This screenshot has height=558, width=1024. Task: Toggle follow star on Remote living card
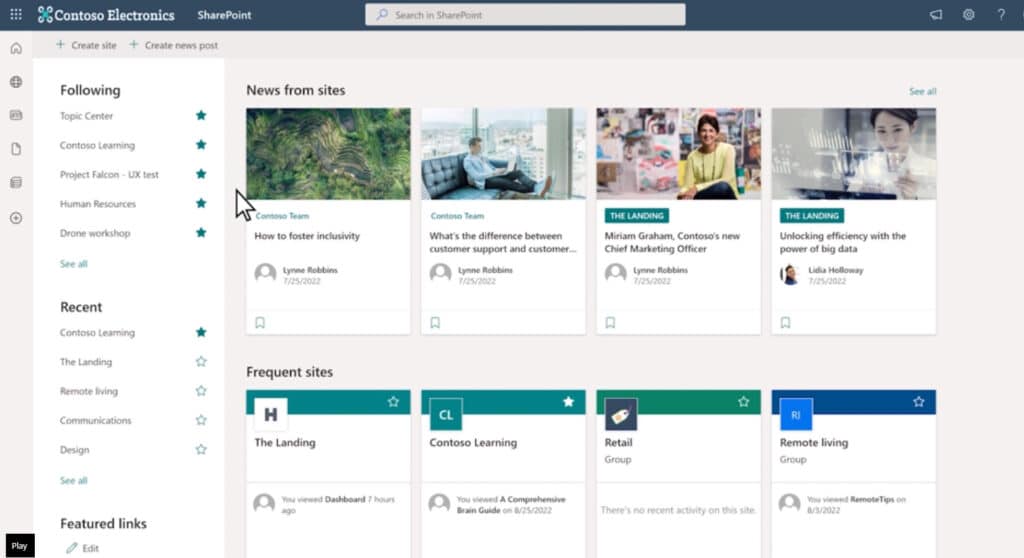tap(918, 402)
